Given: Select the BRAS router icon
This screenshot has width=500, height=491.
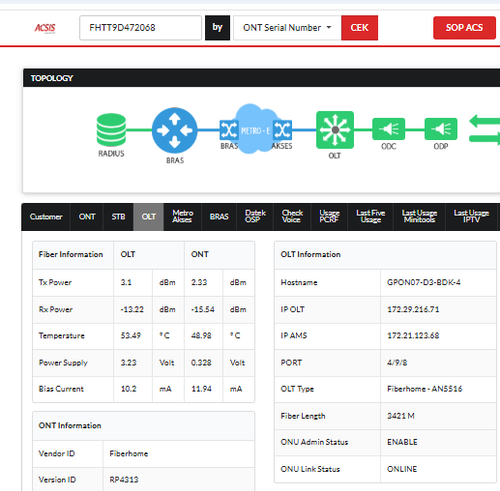Looking at the screenshot, I should [174, 130].
